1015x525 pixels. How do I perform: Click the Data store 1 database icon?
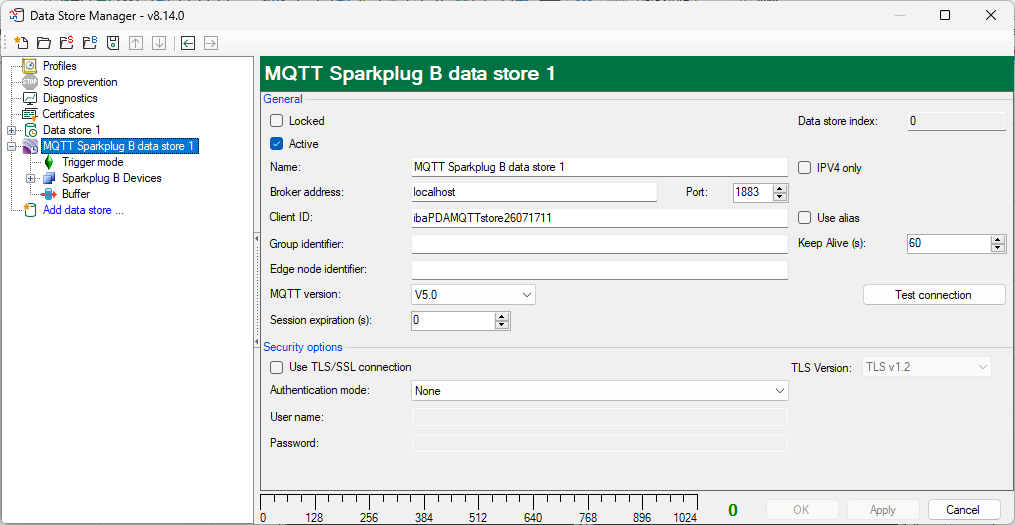tap(30, 130)
